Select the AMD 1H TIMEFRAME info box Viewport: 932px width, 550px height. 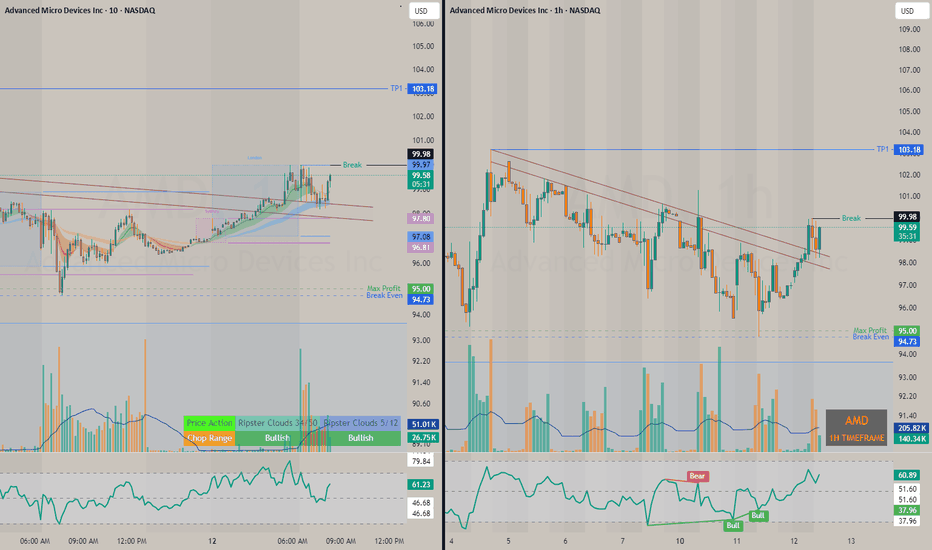(x=857, y=427)
